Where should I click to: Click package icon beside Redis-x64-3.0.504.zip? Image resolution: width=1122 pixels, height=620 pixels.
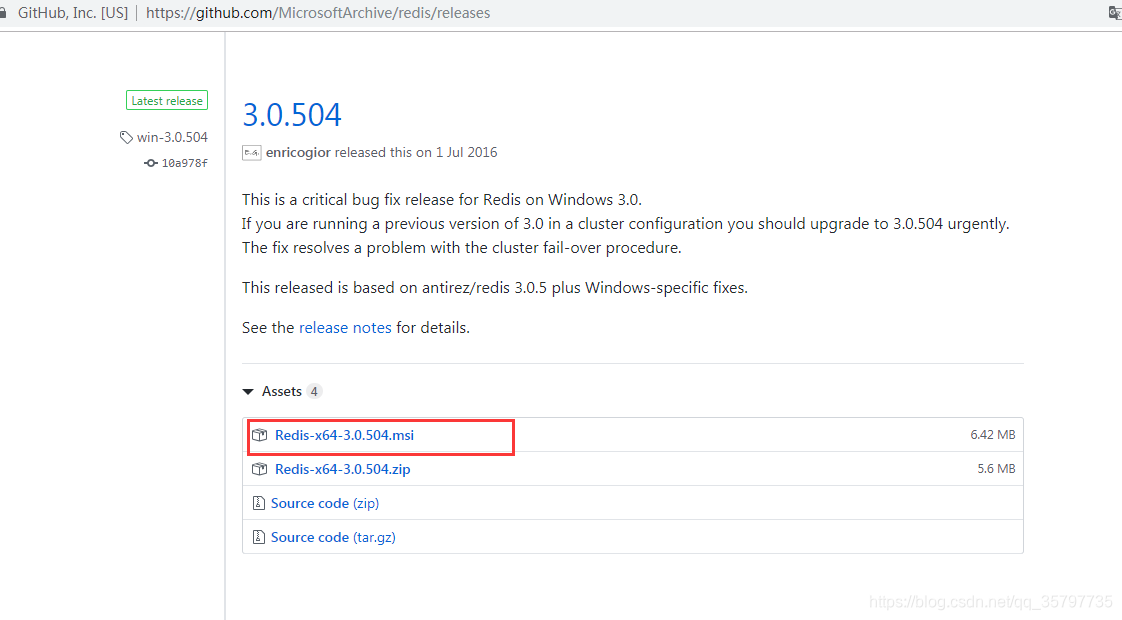point(260,470)
